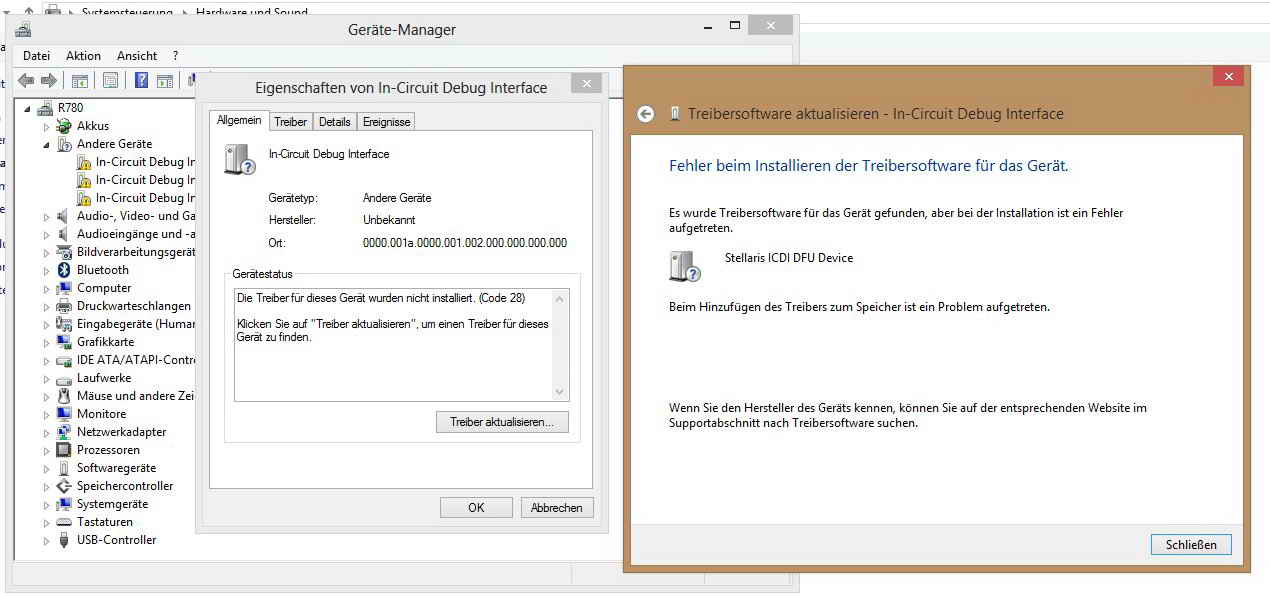Open the Aktion menu
Viewport: 1270px width, 596px height.
point(83,56)
